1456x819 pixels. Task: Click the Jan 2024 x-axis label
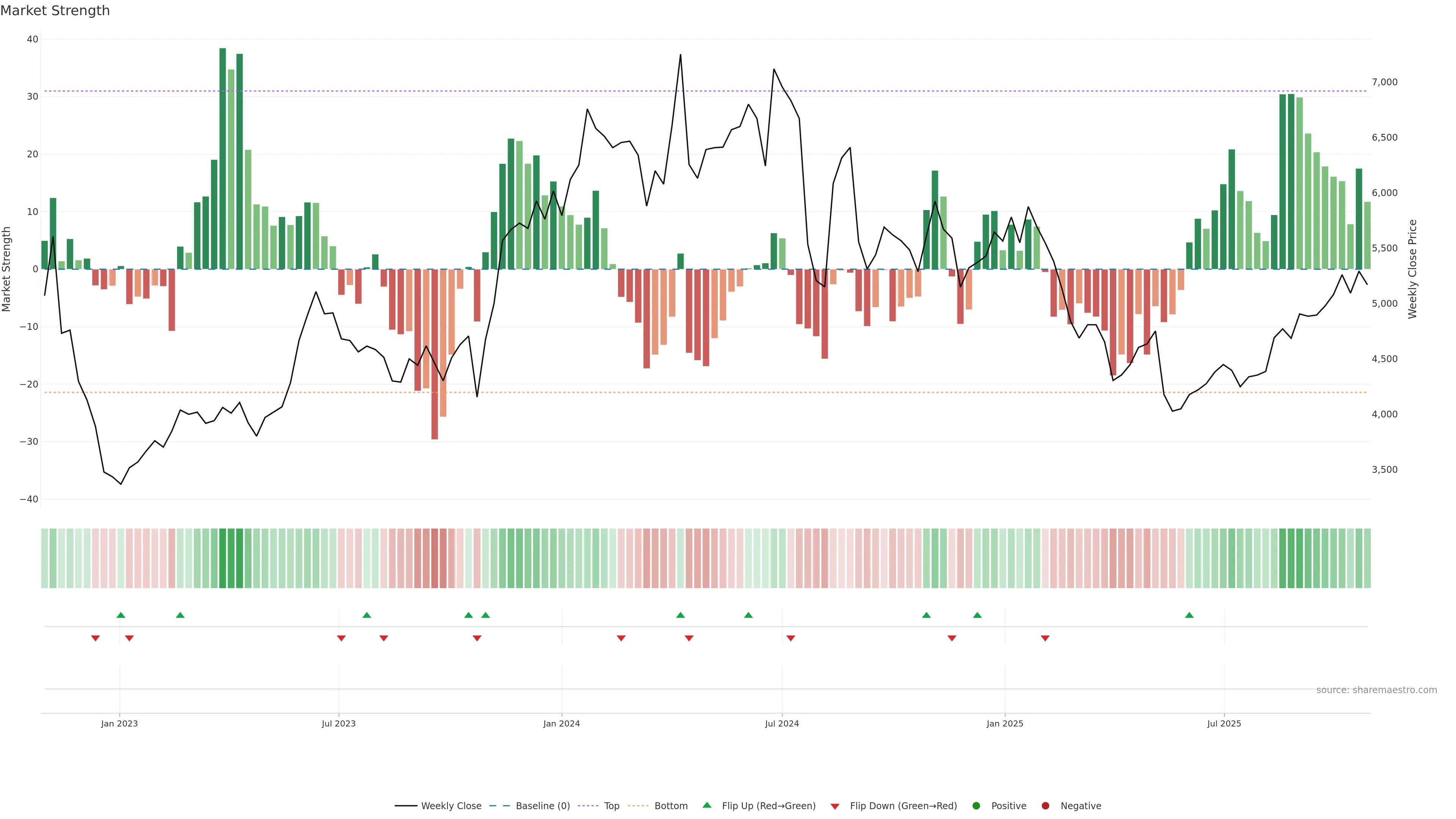click(561, 723)
